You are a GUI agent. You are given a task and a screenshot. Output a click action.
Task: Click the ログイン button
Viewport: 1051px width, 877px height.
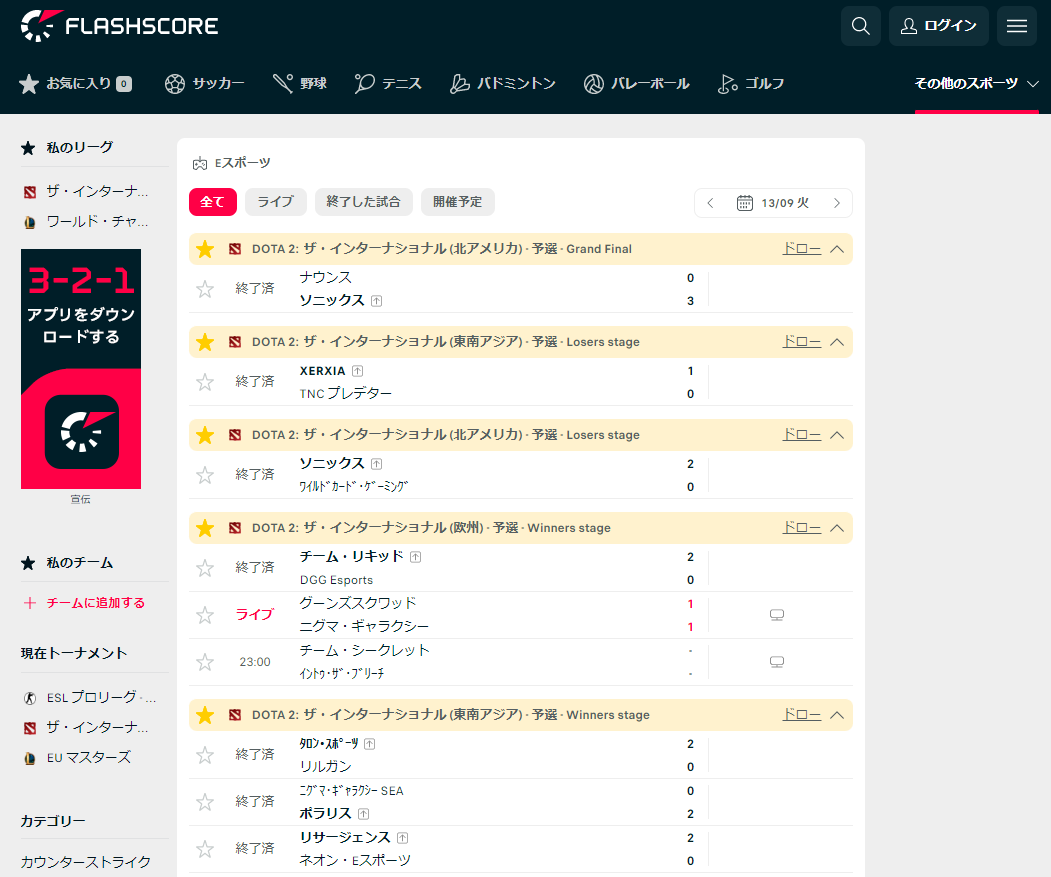click(x=938, y=26)
